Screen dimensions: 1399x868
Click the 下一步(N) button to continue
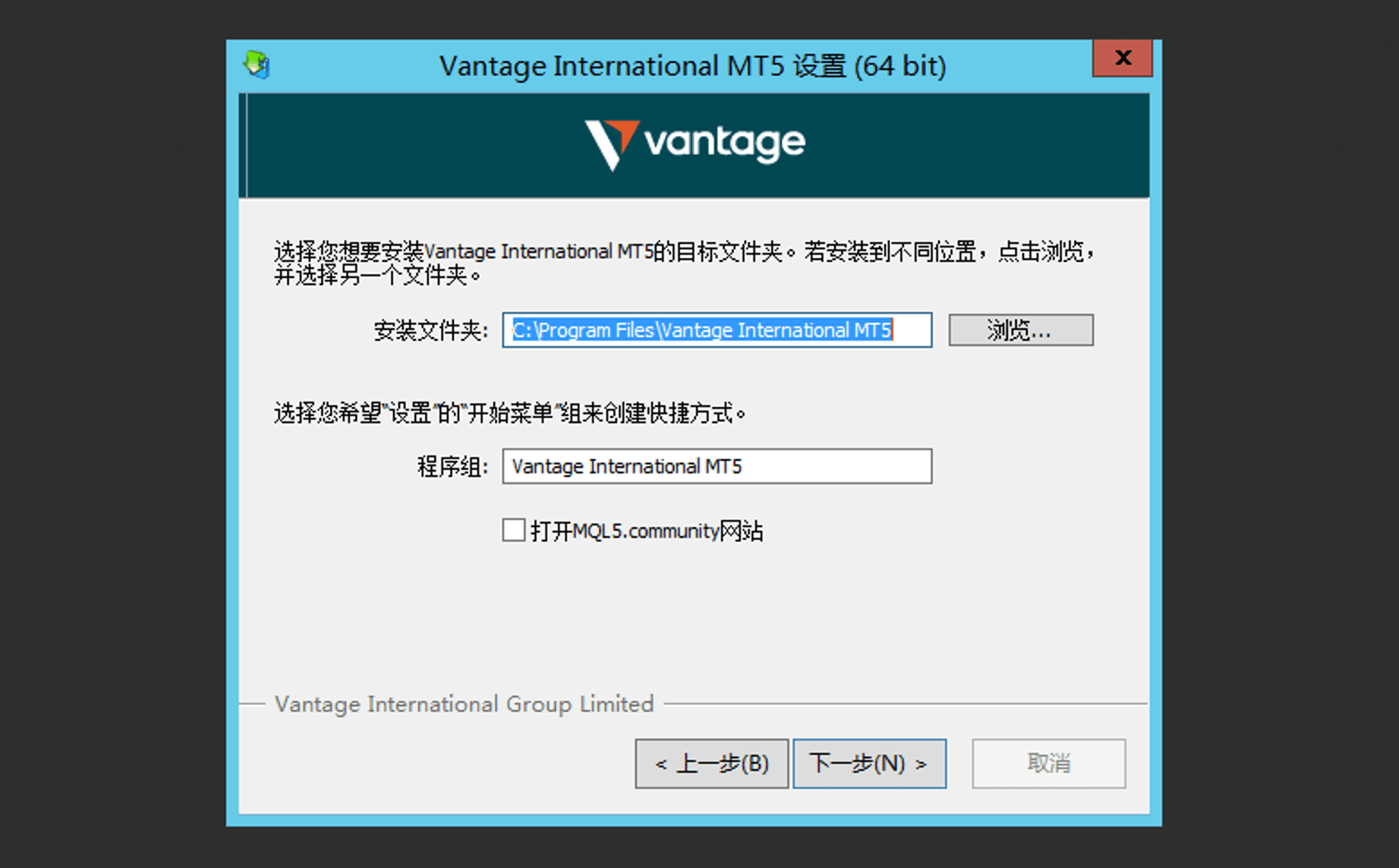(869, 763)
